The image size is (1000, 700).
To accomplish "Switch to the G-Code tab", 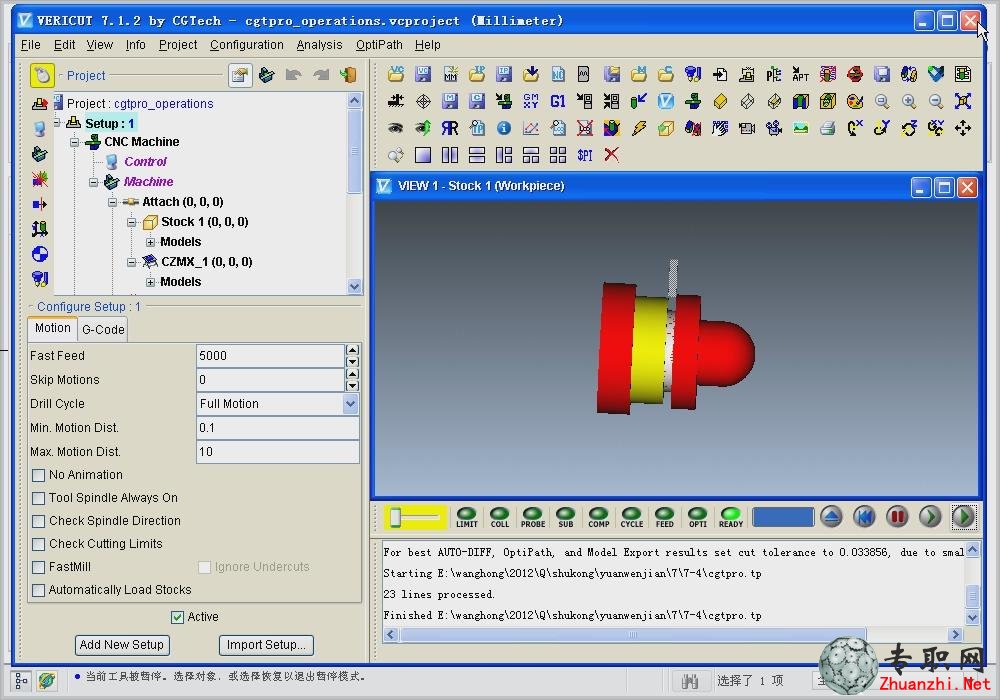I will pos(103,330).
